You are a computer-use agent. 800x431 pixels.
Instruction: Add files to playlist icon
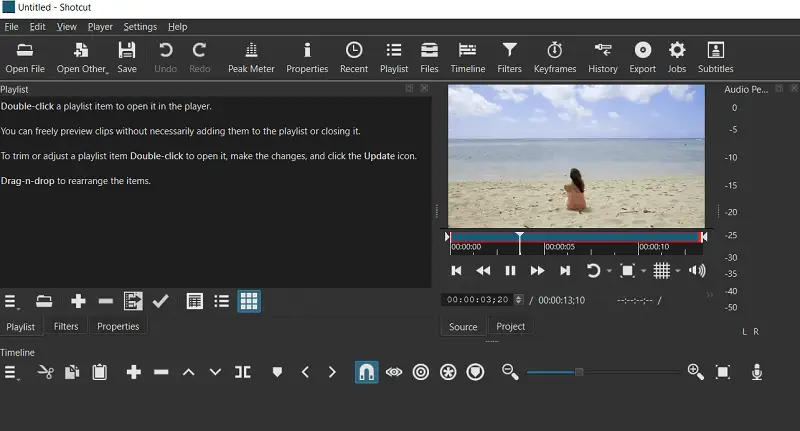44,301
